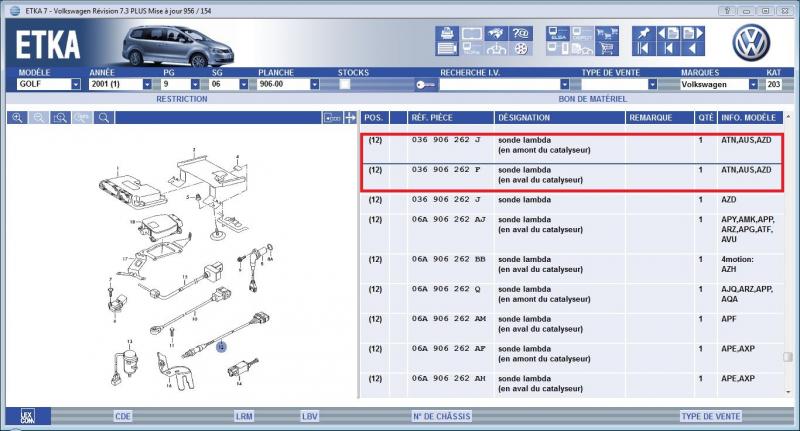Click the car on lift icon
Image resolution: width=800 pixels, height=431 pixels.
(496, 49)
